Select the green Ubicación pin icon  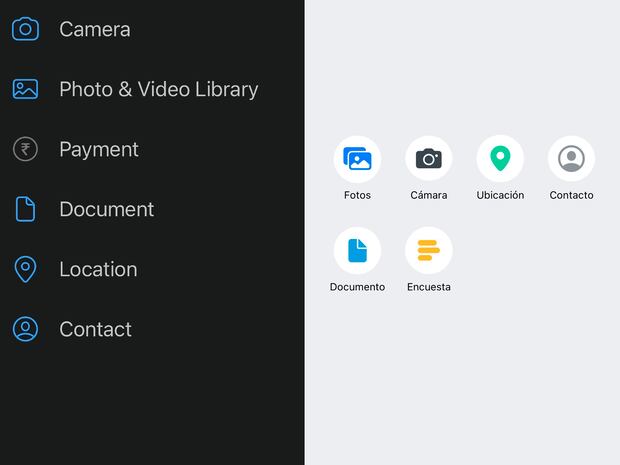(500, 159)
